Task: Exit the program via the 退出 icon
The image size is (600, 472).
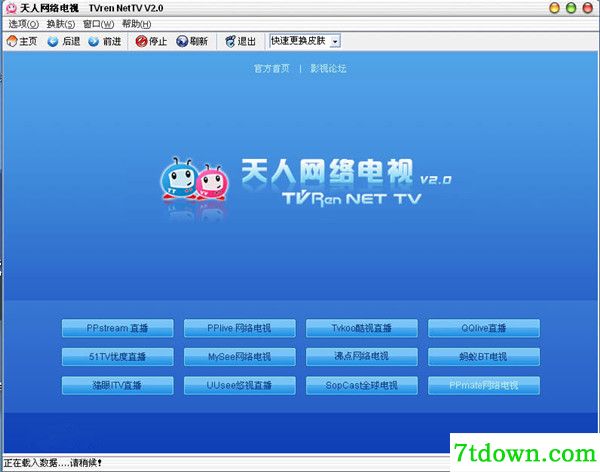Action: pyautogui.click(x=230, y=41)
